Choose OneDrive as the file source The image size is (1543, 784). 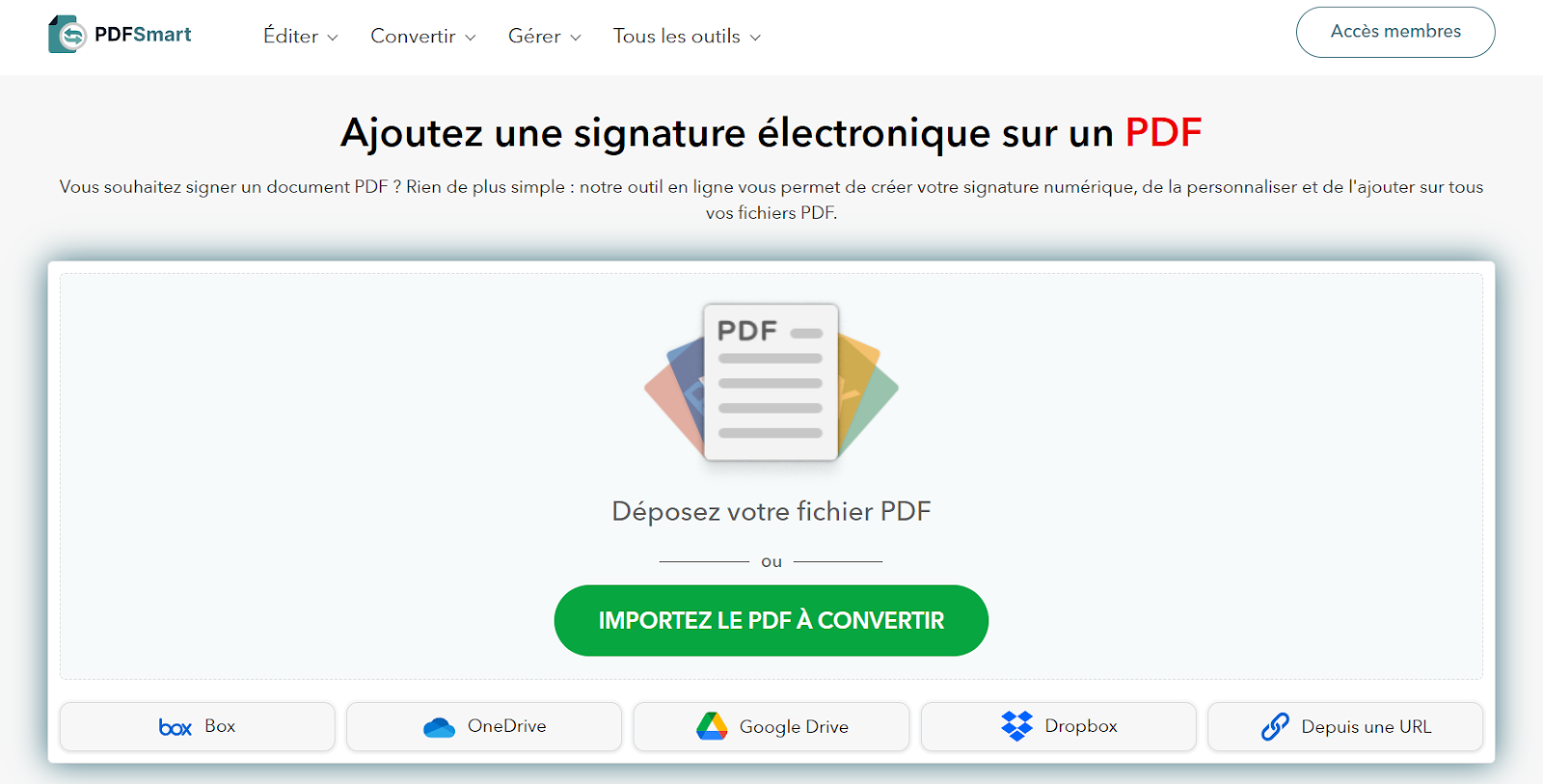(x=484, y=726)
